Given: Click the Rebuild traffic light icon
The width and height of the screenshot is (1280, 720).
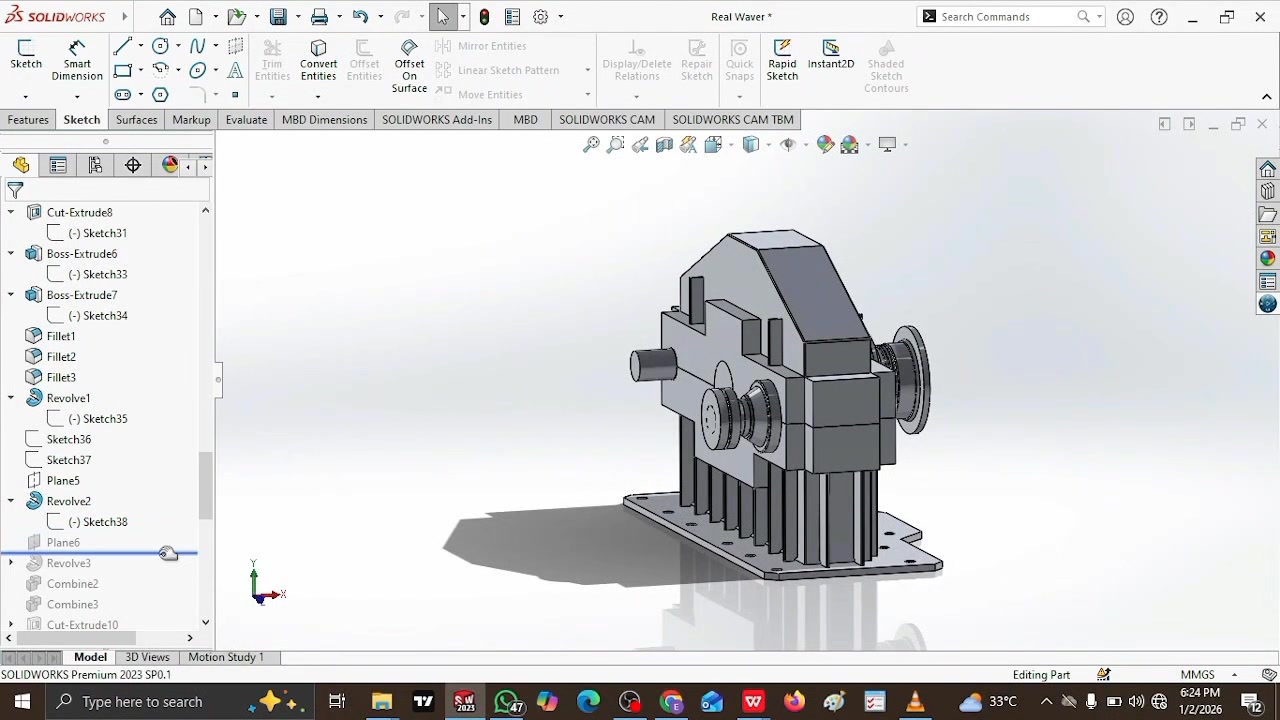Looking at the screenshot, I should [485, 17].
